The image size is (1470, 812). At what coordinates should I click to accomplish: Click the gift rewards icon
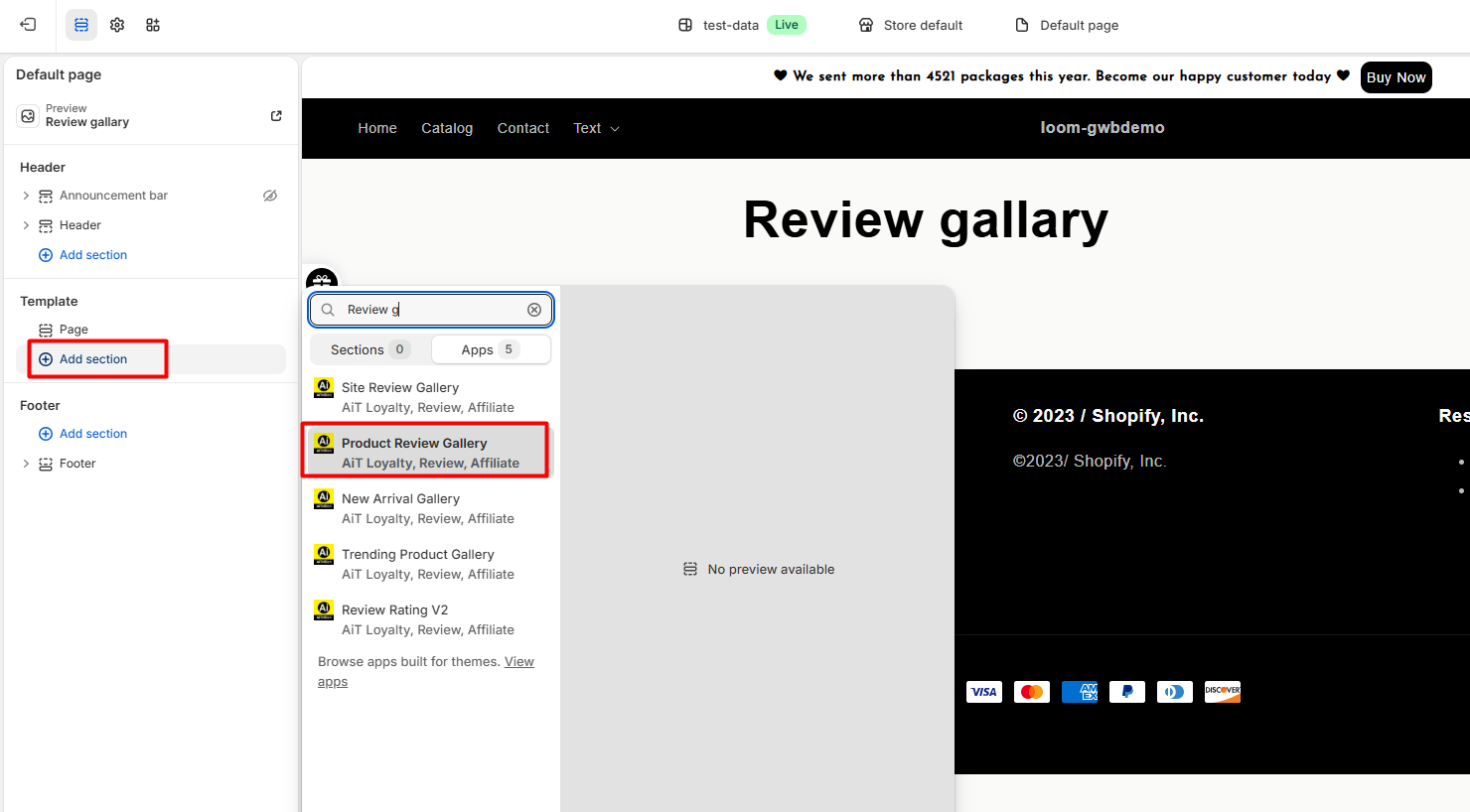[322, 279]
